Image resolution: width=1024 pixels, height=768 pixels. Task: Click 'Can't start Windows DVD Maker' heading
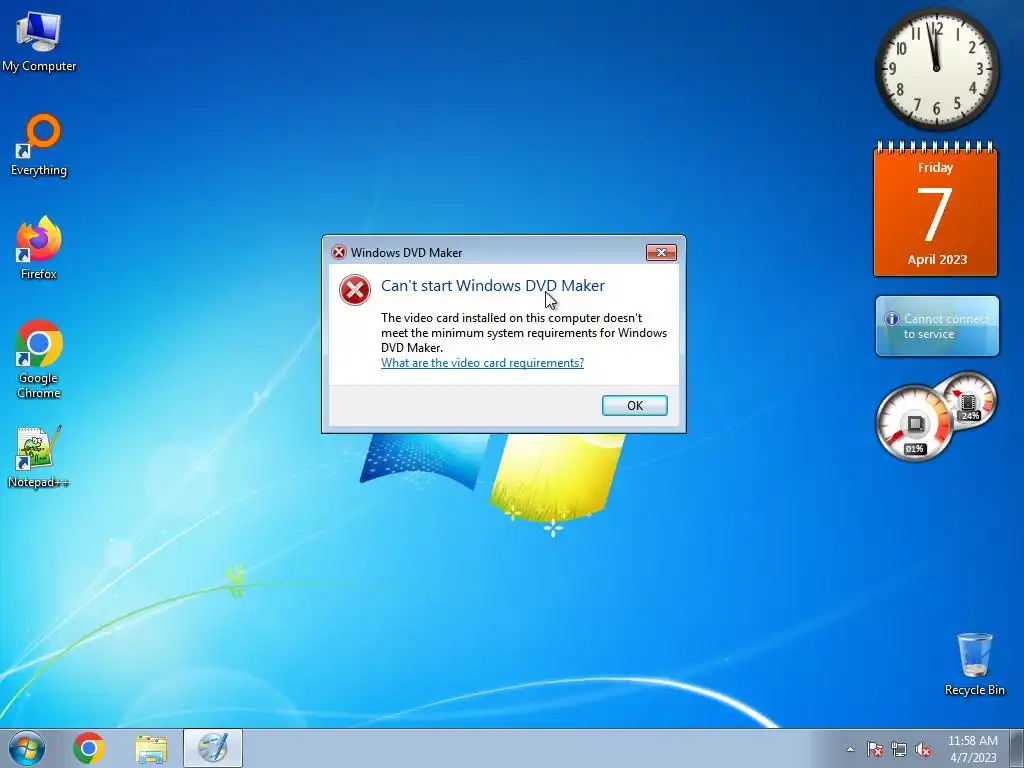(492, 285)
